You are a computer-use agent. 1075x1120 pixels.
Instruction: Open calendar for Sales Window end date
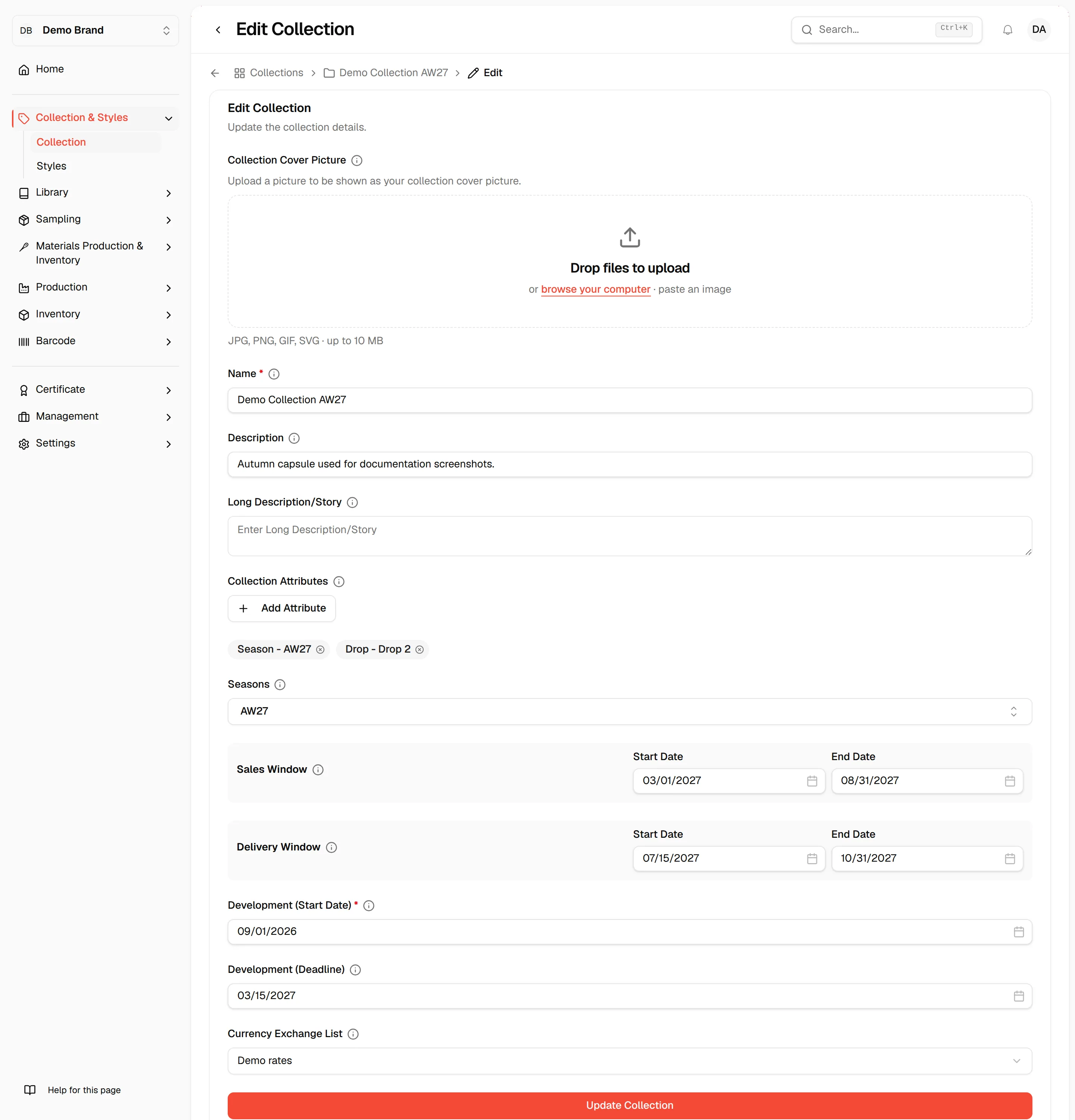coord(1009,781)
